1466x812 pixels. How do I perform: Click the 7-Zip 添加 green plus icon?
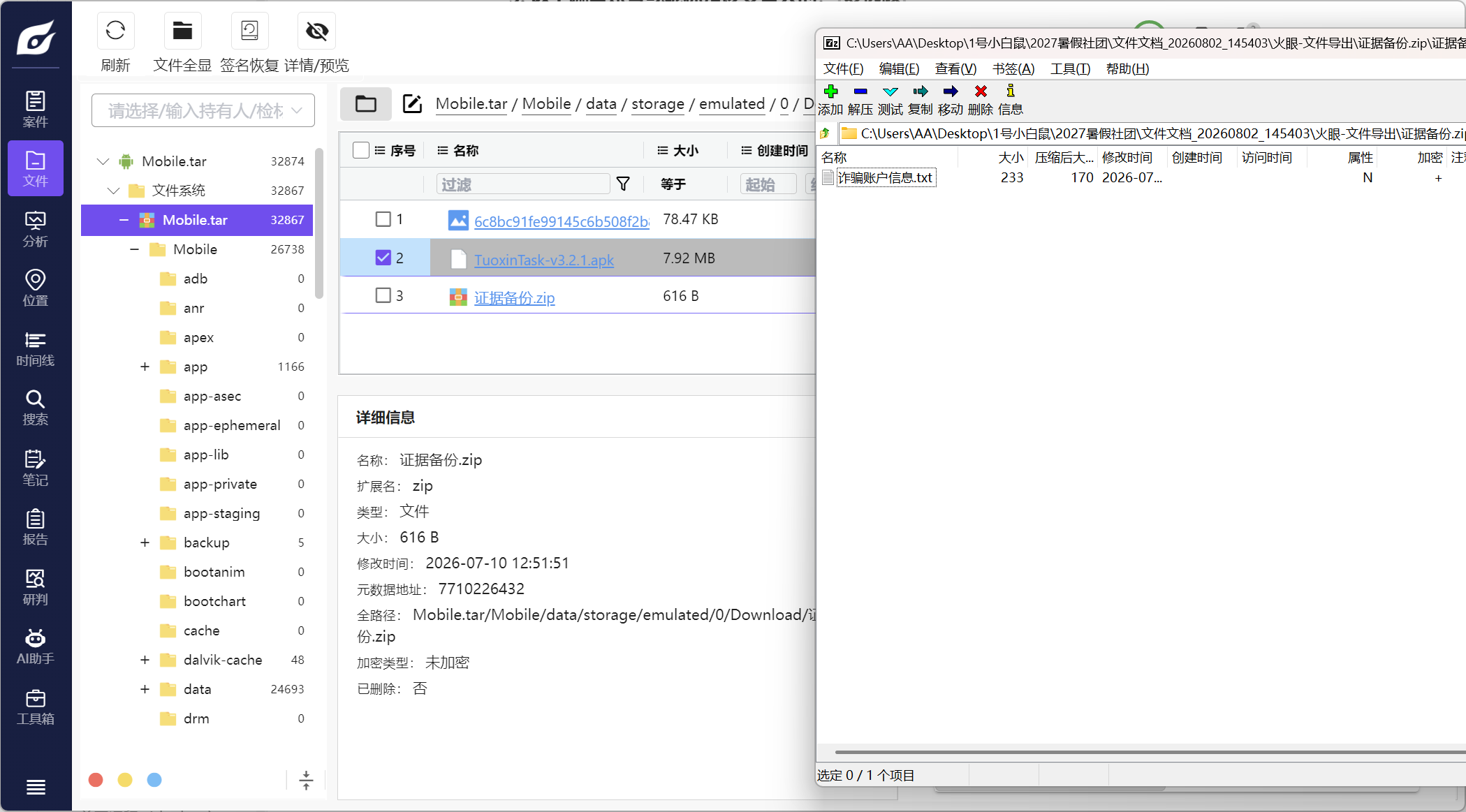pyautogui.click(x=831, y=91)
